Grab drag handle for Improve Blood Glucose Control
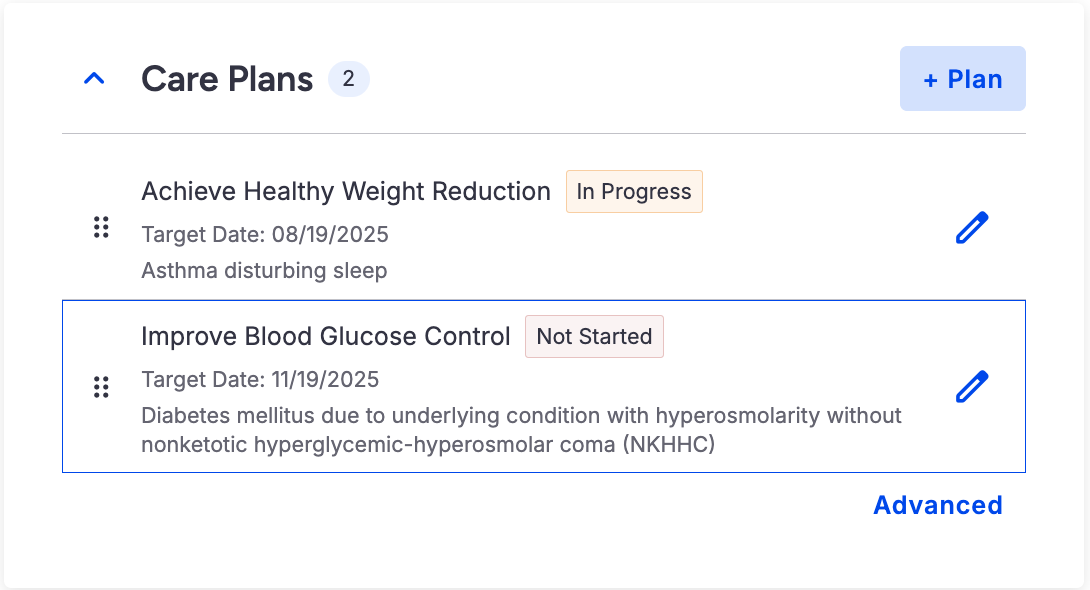The height and width of the screenshot is (590, 1090). coord(101,387)
